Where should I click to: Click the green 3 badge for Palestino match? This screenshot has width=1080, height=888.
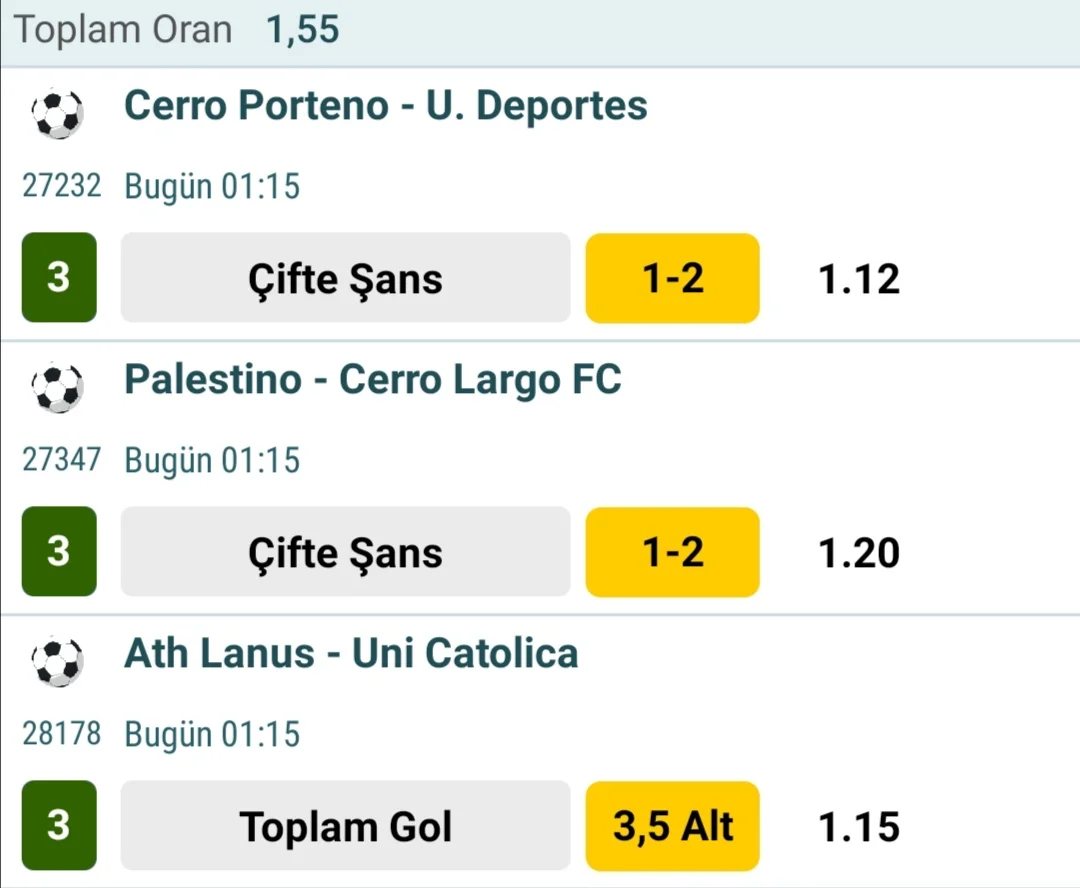pos(59,552)
